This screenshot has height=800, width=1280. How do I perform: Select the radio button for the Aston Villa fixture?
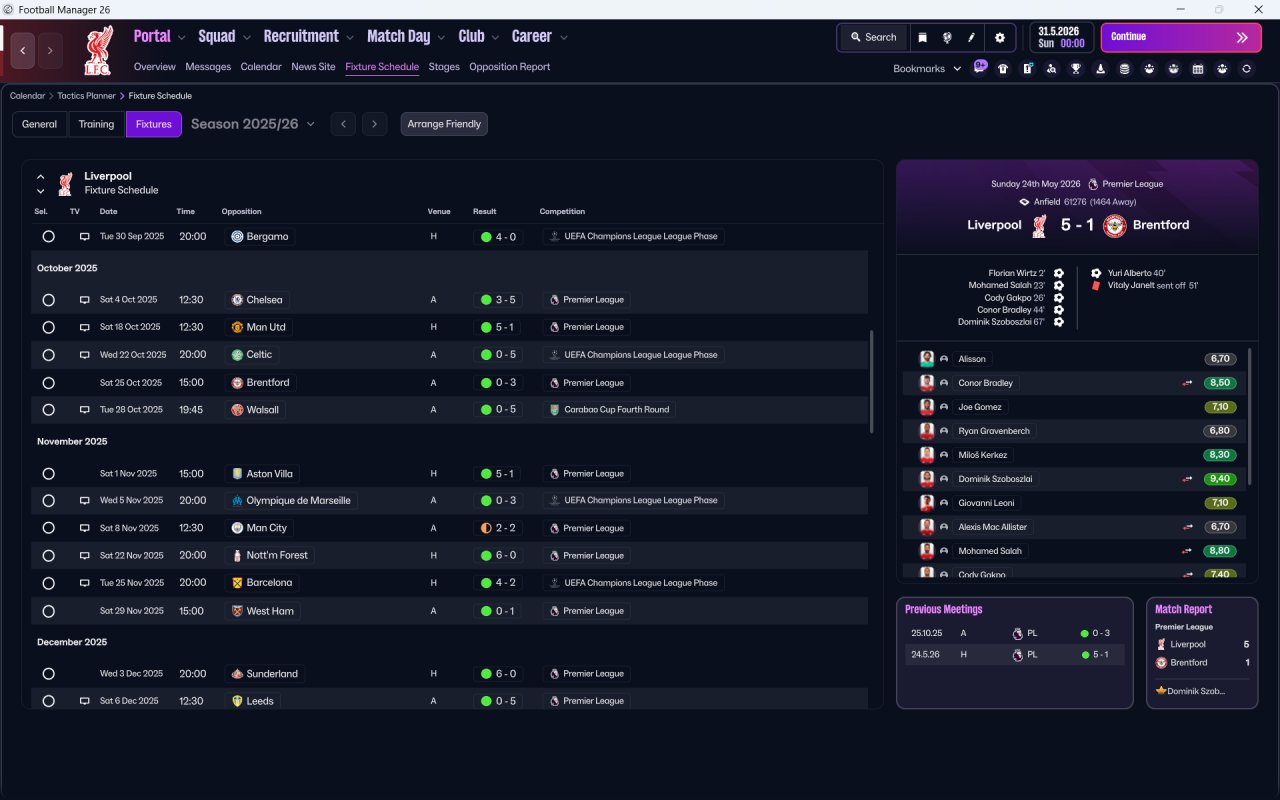48,474
